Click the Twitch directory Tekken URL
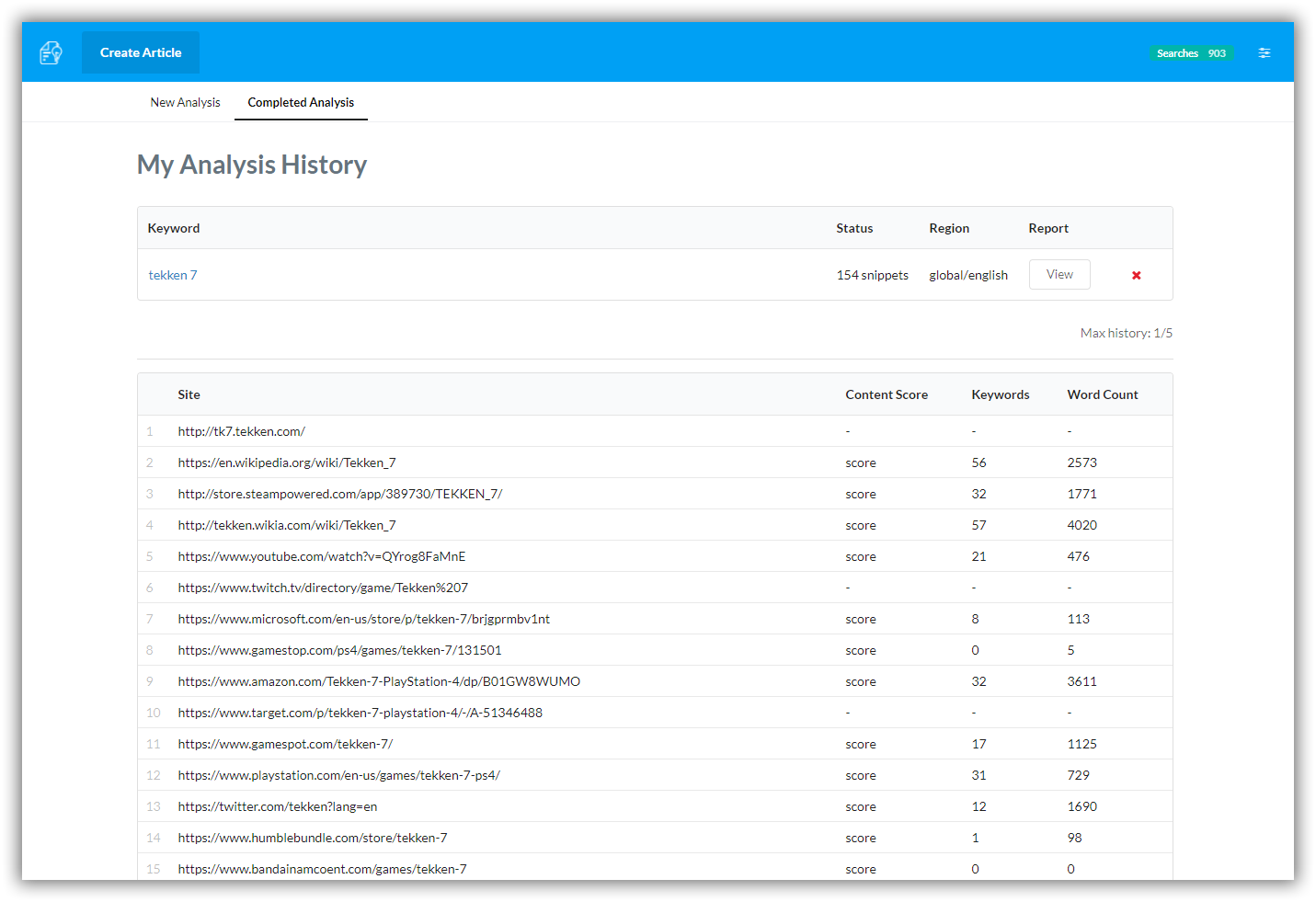 (x=323, y=588)
